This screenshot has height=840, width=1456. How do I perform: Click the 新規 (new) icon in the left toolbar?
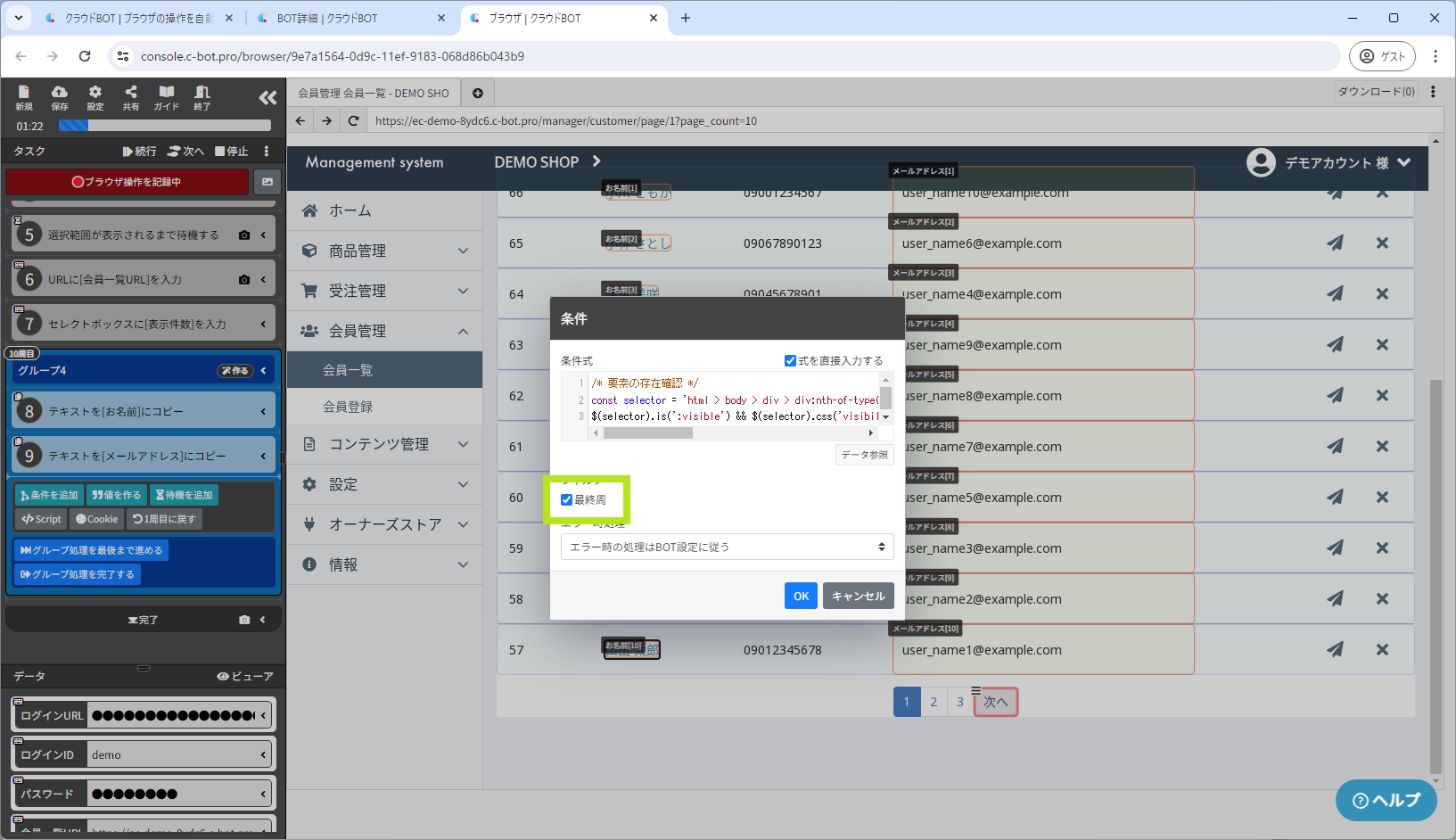pyautogui.click(x=24, y=97)
